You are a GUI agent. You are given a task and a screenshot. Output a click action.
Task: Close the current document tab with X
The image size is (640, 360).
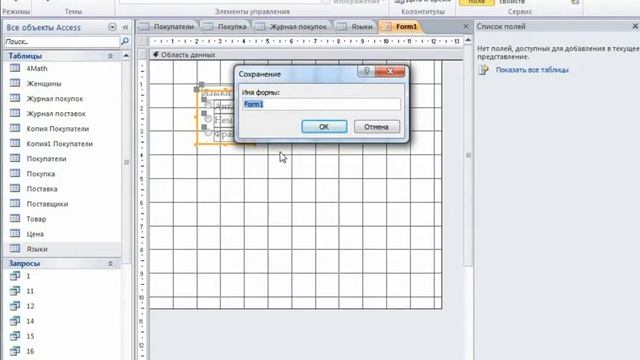click(x=466, y=27)
